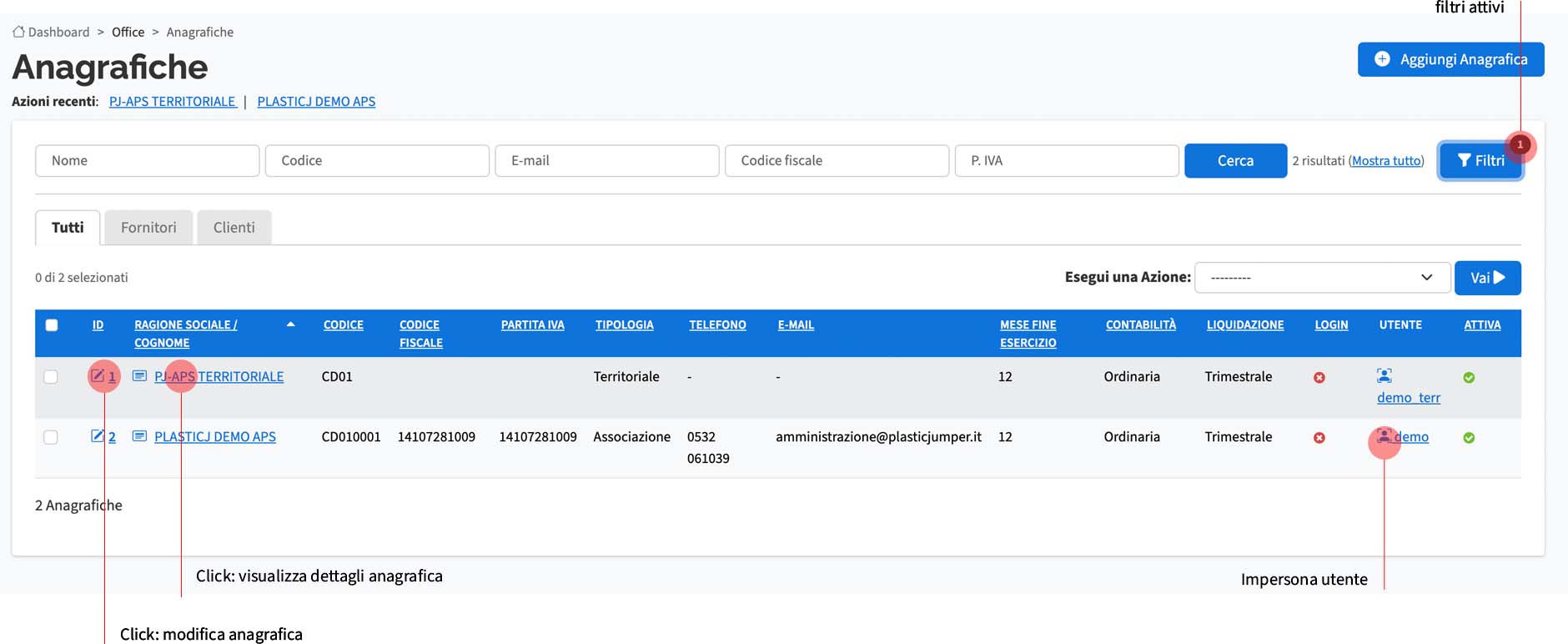The image size is (1568, 644).
Task: Switch to the Tutti tab
Action: (68, 227)
